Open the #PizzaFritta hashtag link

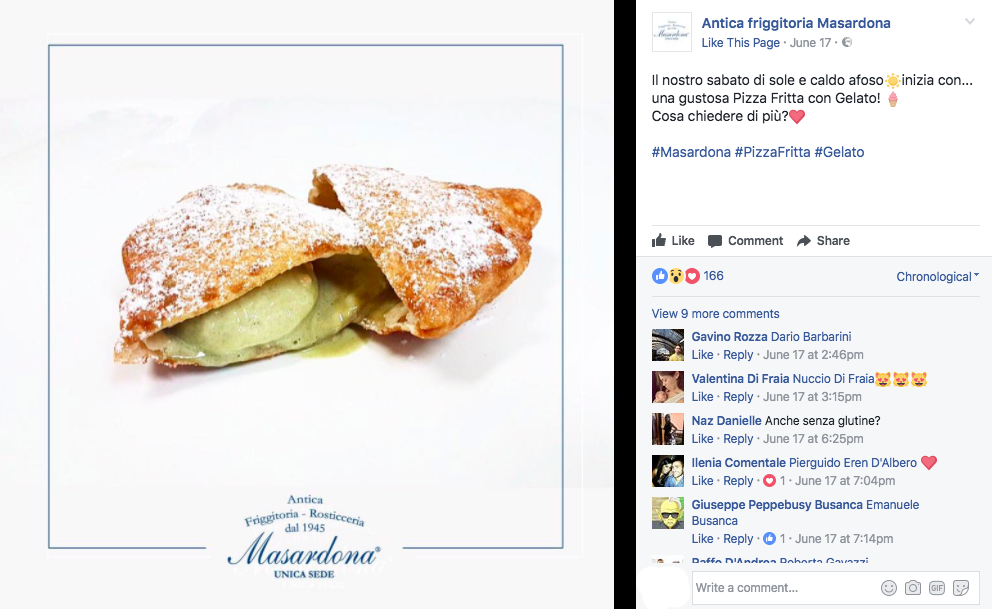[x=772, y=152]
